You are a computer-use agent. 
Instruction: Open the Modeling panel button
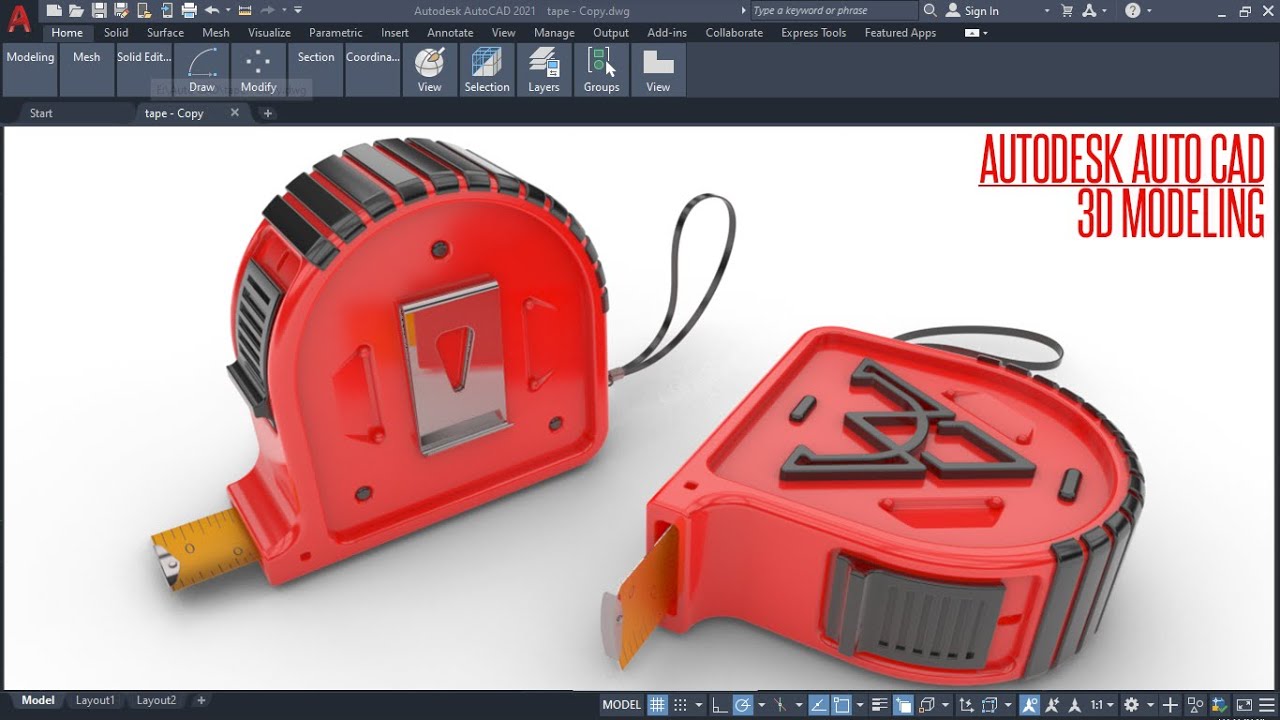tap(30, 69)
